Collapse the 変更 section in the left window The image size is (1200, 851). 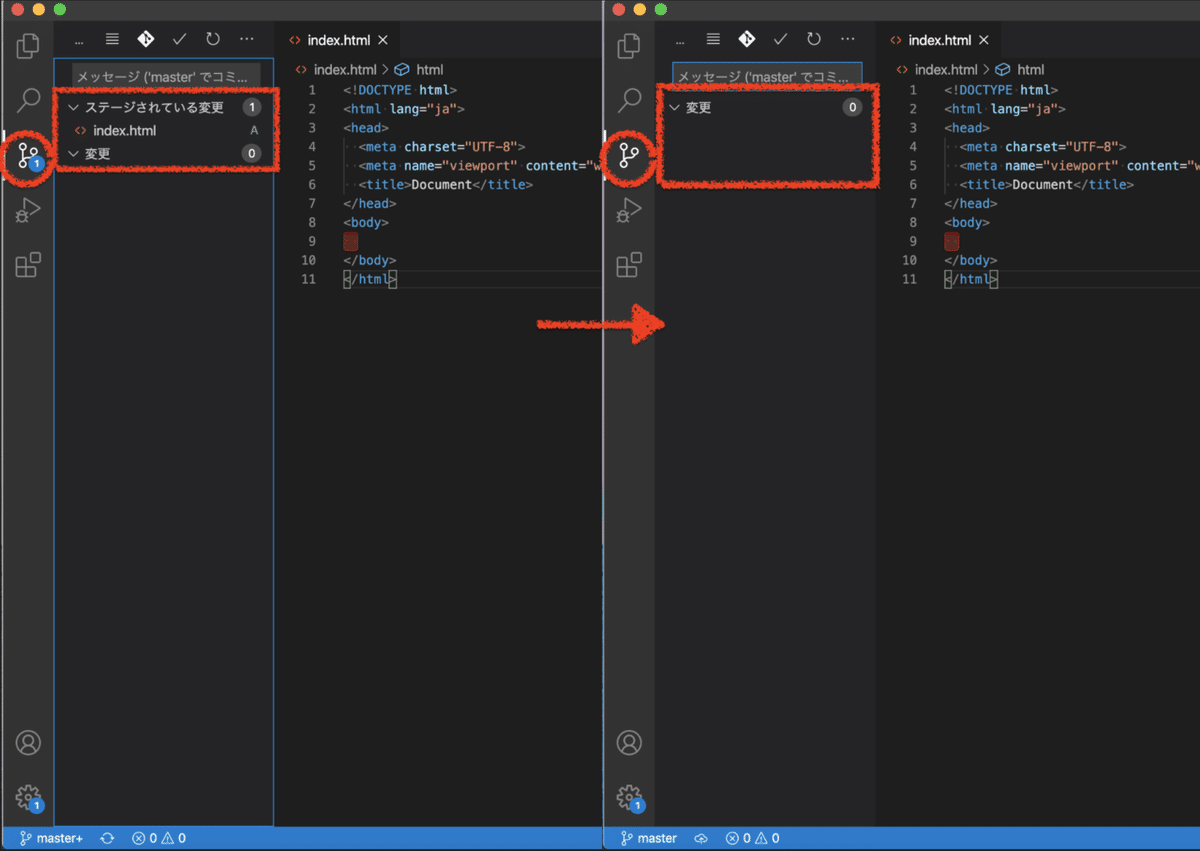pos(164,153)
